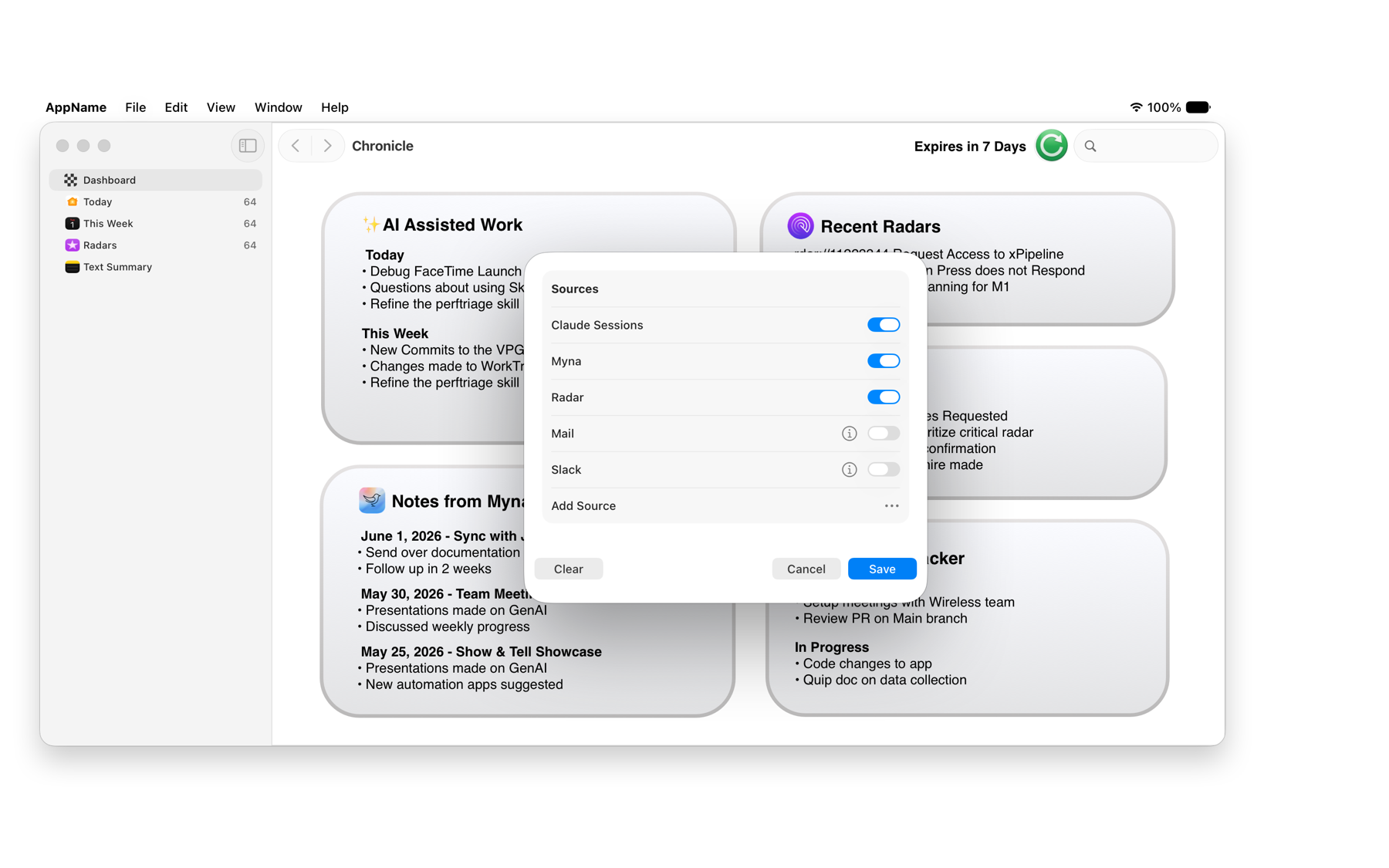Click the In Progress heading
The height and width of the screenshot is (868, 1389).
pos(832,647)
